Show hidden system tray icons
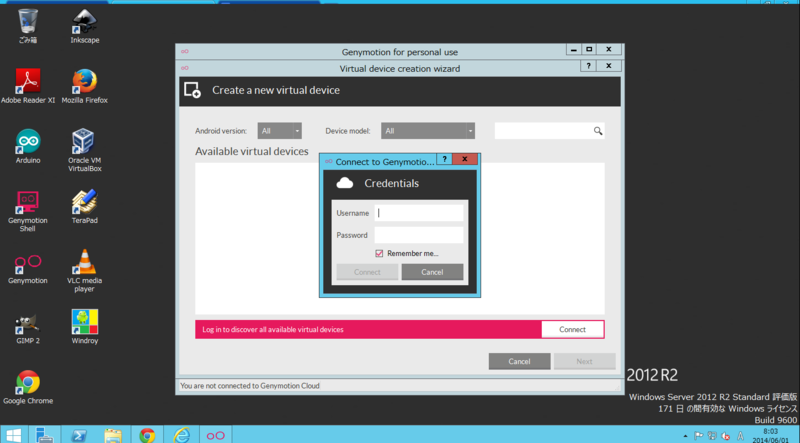 (x=685, y=436)
